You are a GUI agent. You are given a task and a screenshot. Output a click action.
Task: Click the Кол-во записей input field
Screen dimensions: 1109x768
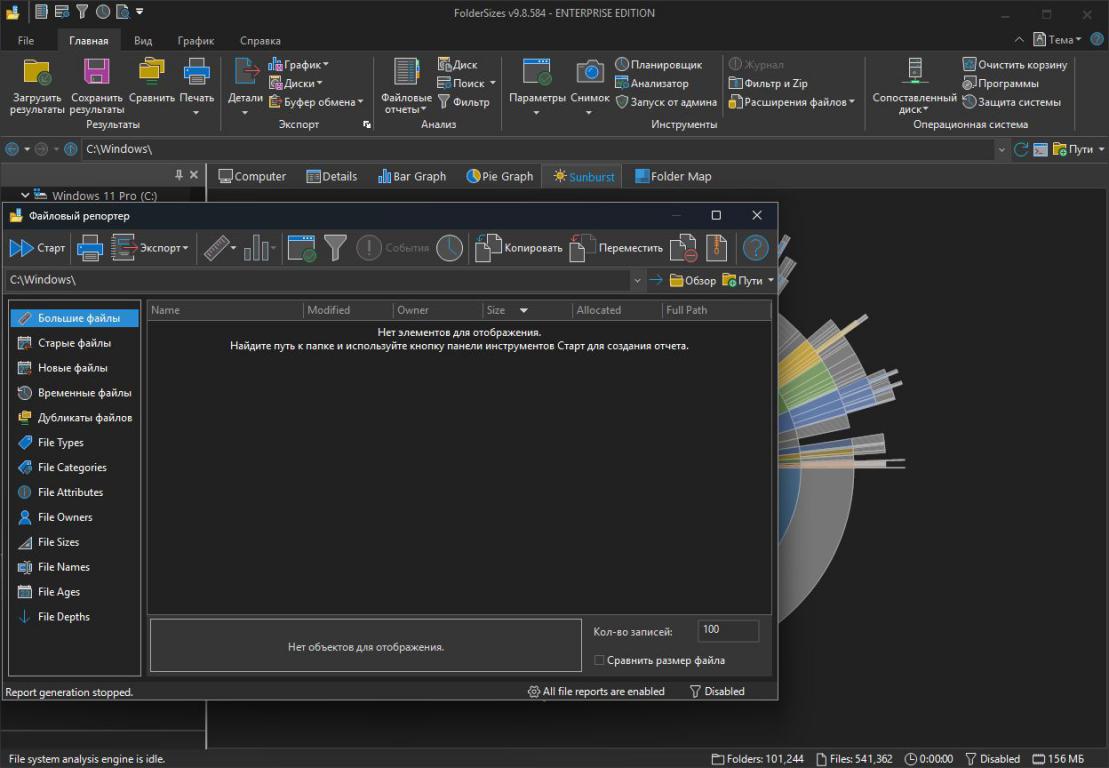[727, 631]
